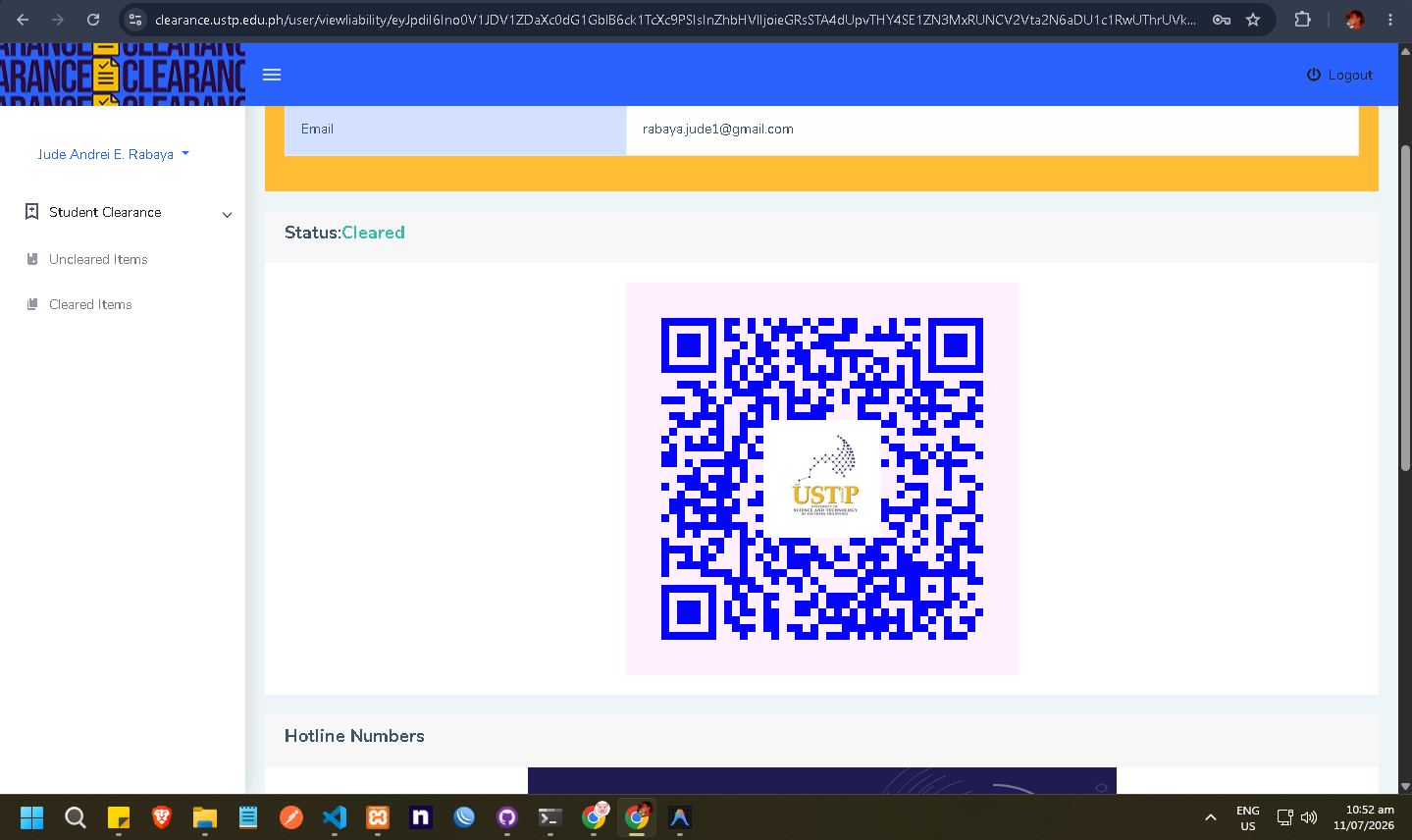Open the volume speaker tray icon

pyautogui.click(x=1309, y=817)
